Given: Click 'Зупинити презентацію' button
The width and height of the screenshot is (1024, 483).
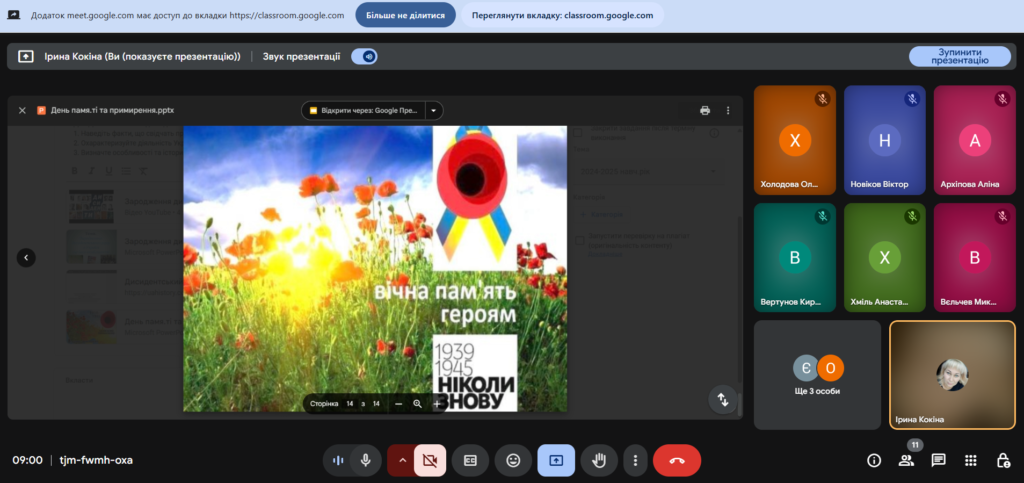Looking at the screenshot, I should pyautogui.click(x=959, y=56).
